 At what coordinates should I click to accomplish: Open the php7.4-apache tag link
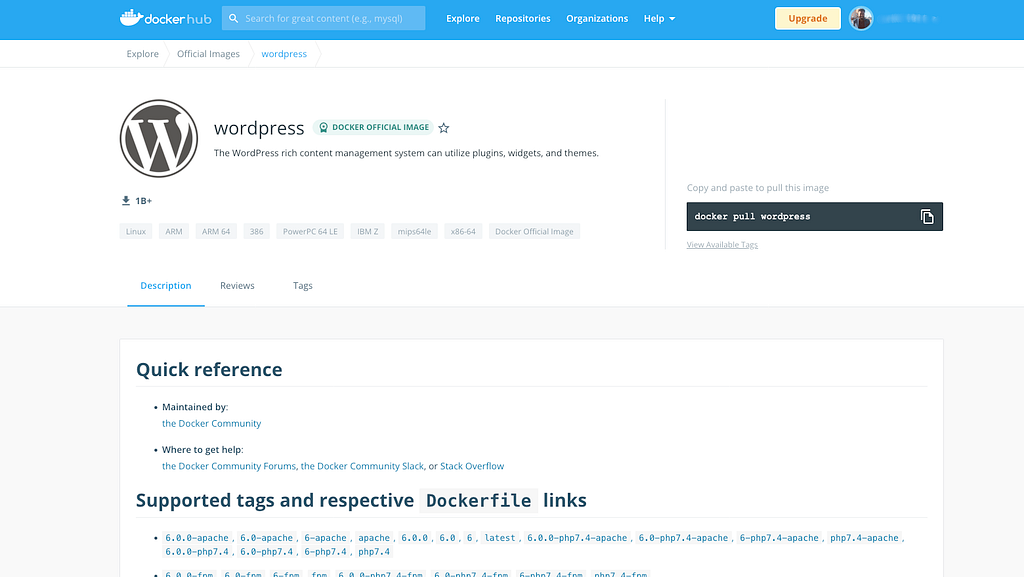(864, 538)
